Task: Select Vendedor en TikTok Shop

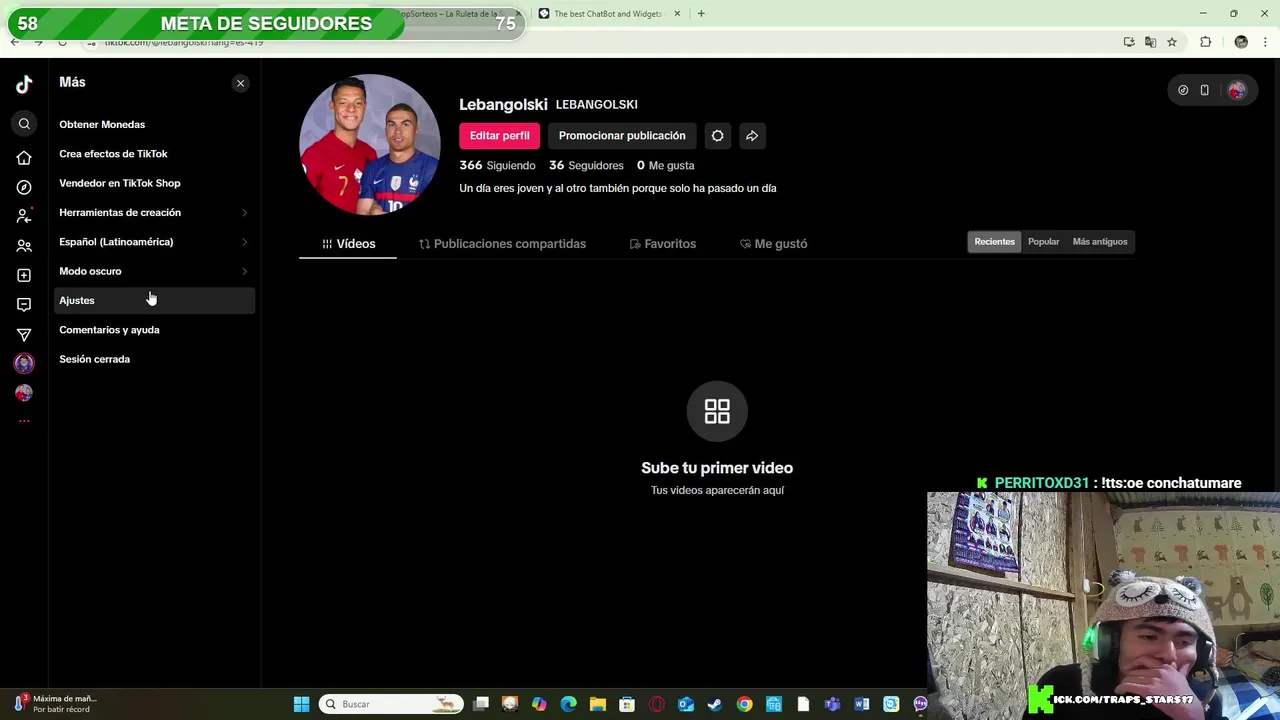Action: click(x=120, y=183)
